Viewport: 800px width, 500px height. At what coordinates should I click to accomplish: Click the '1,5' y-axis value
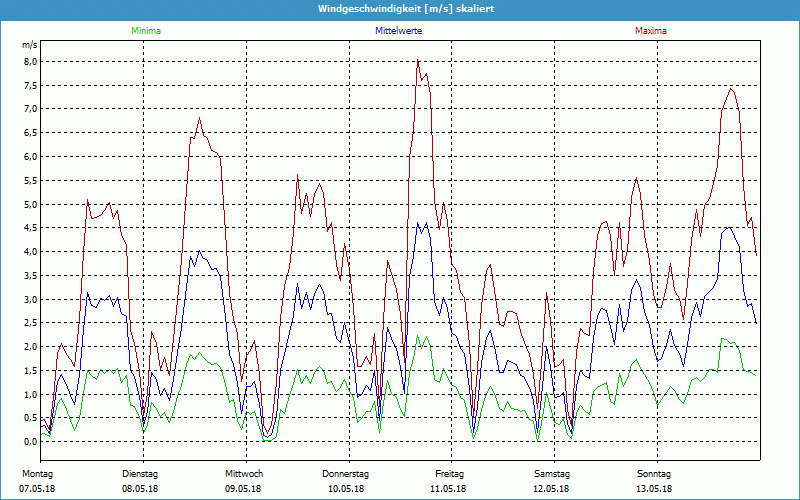31,370
